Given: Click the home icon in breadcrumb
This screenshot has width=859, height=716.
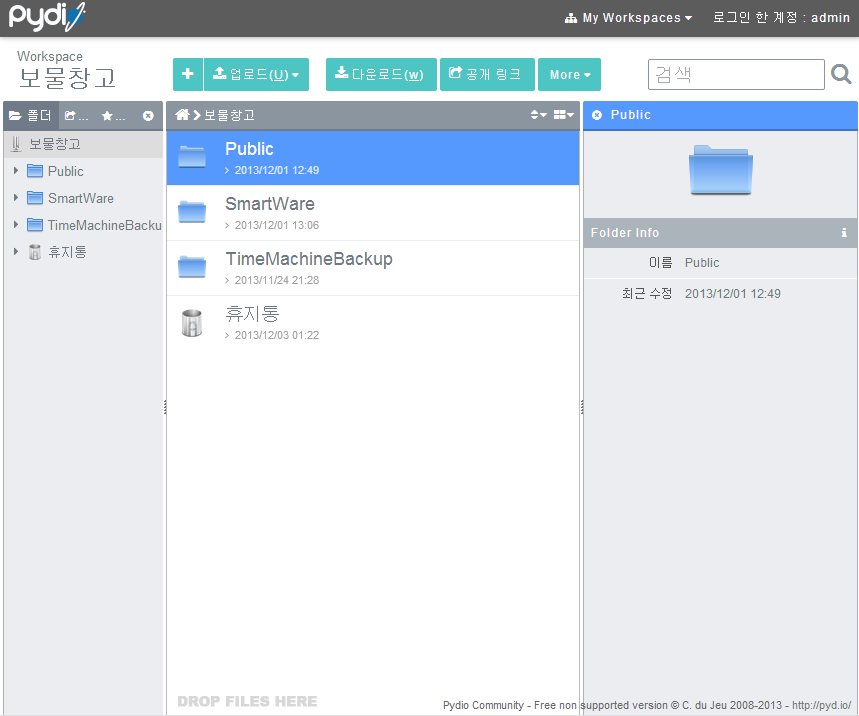Looking at the screenshot, I should (182, 115).
